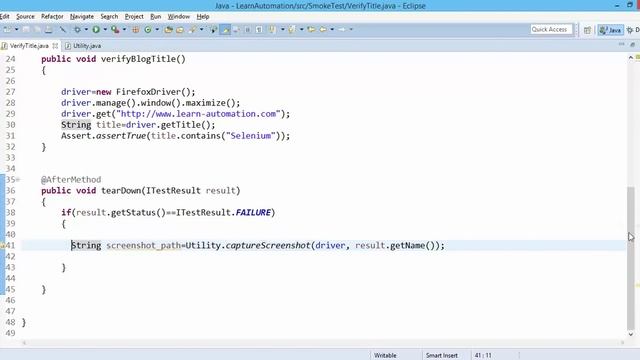This screenshot has height=360, width=640.
Task: Switch to the Debug perspective
Action: pyautogui.click(x=633, y=30)
